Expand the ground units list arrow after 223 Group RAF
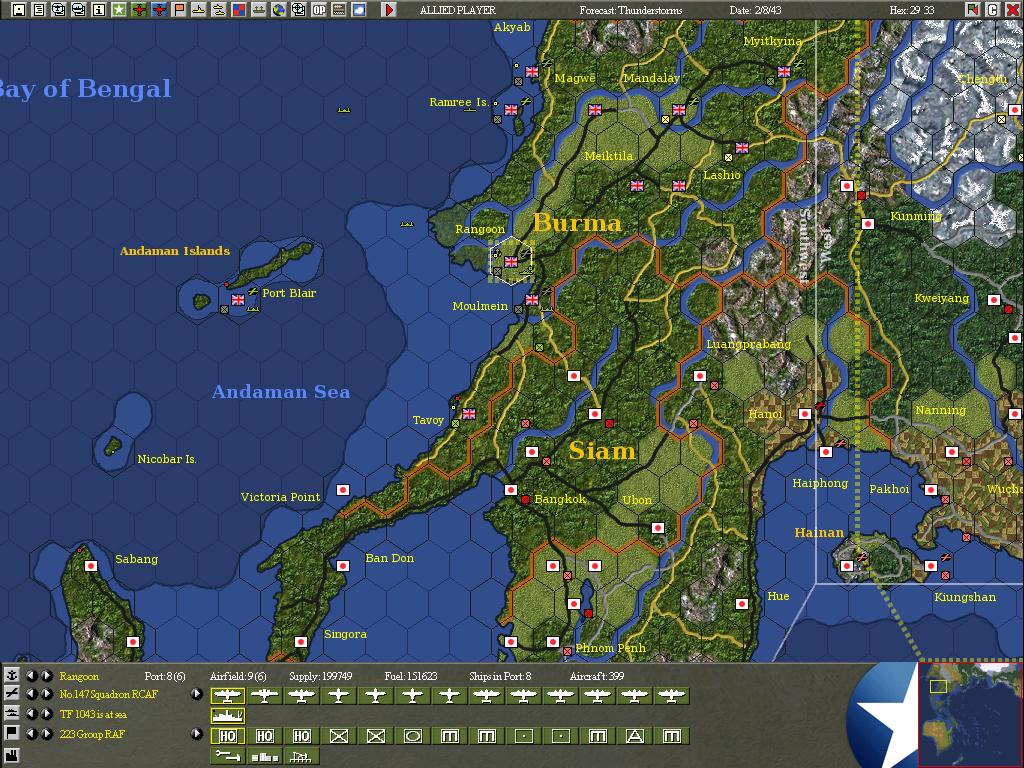1024x768 pixels. click(x=197, y=733)
